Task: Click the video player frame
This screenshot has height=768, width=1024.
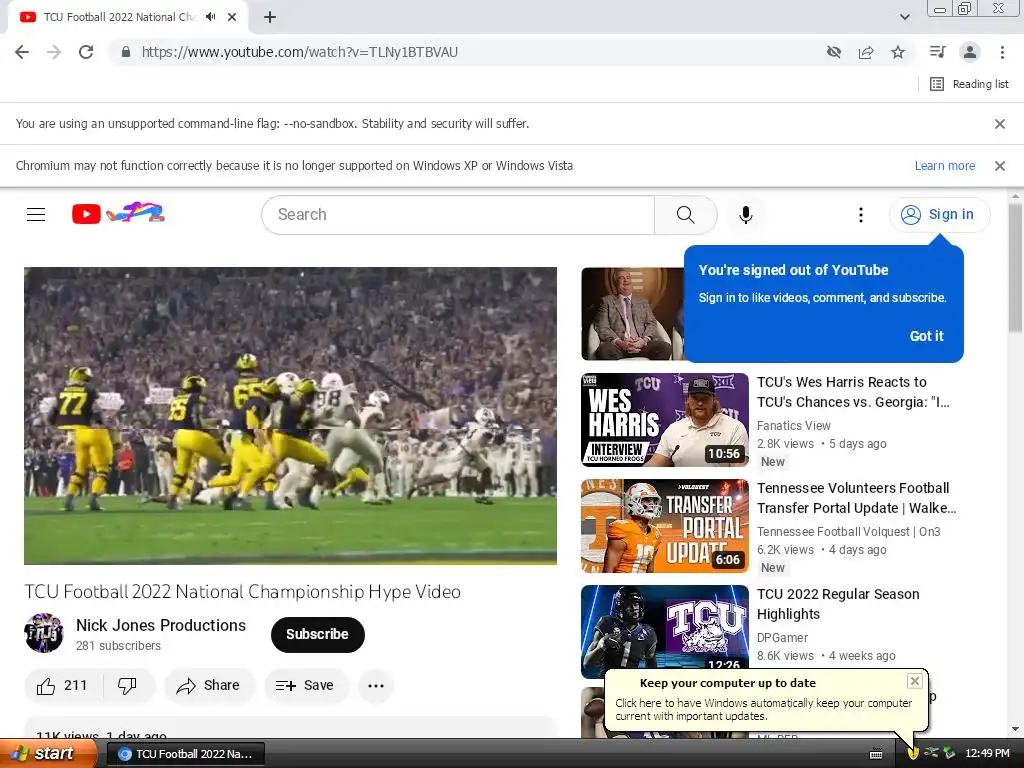Action: [x=291, y=415]
